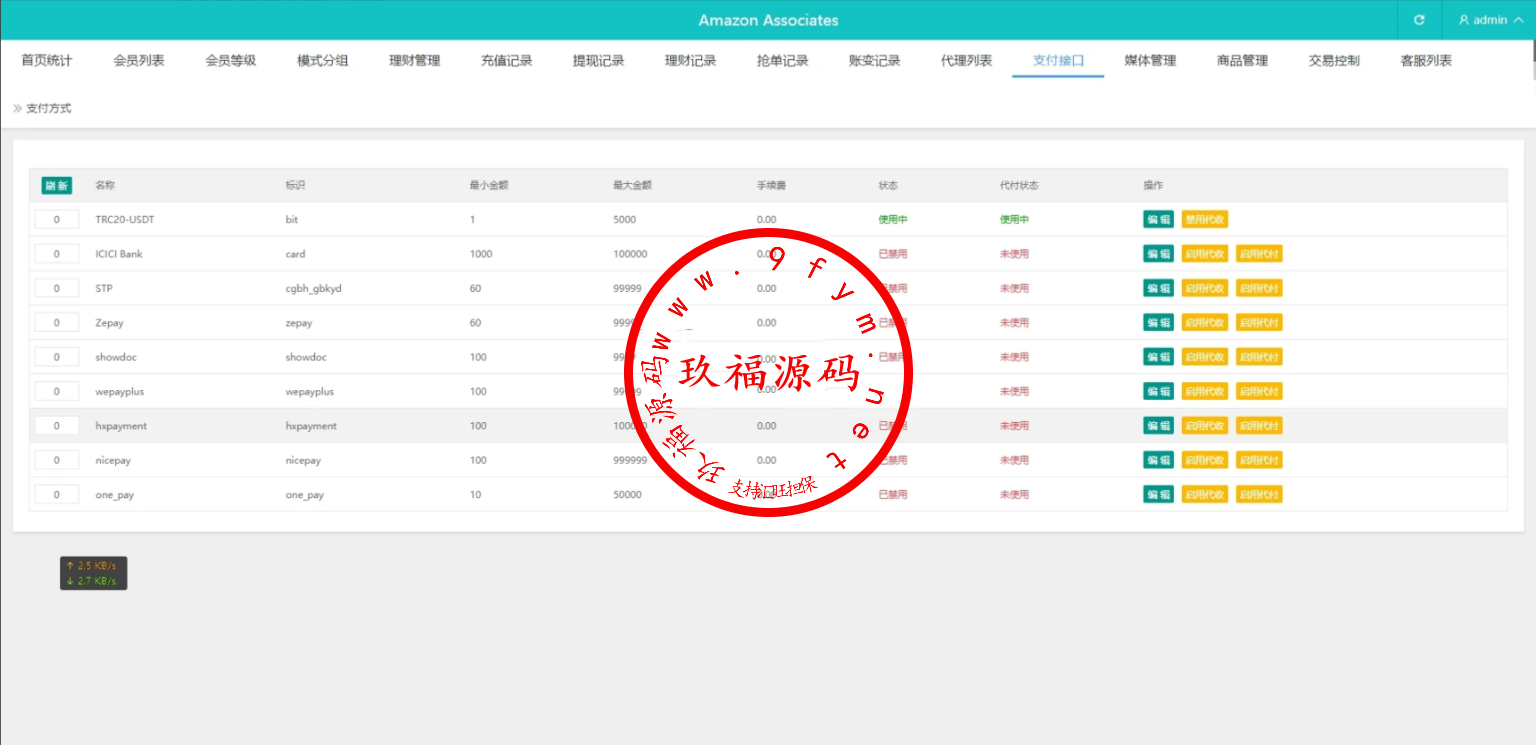Enable 启用代收 for hxpayment

click(x=1205, y=426)
